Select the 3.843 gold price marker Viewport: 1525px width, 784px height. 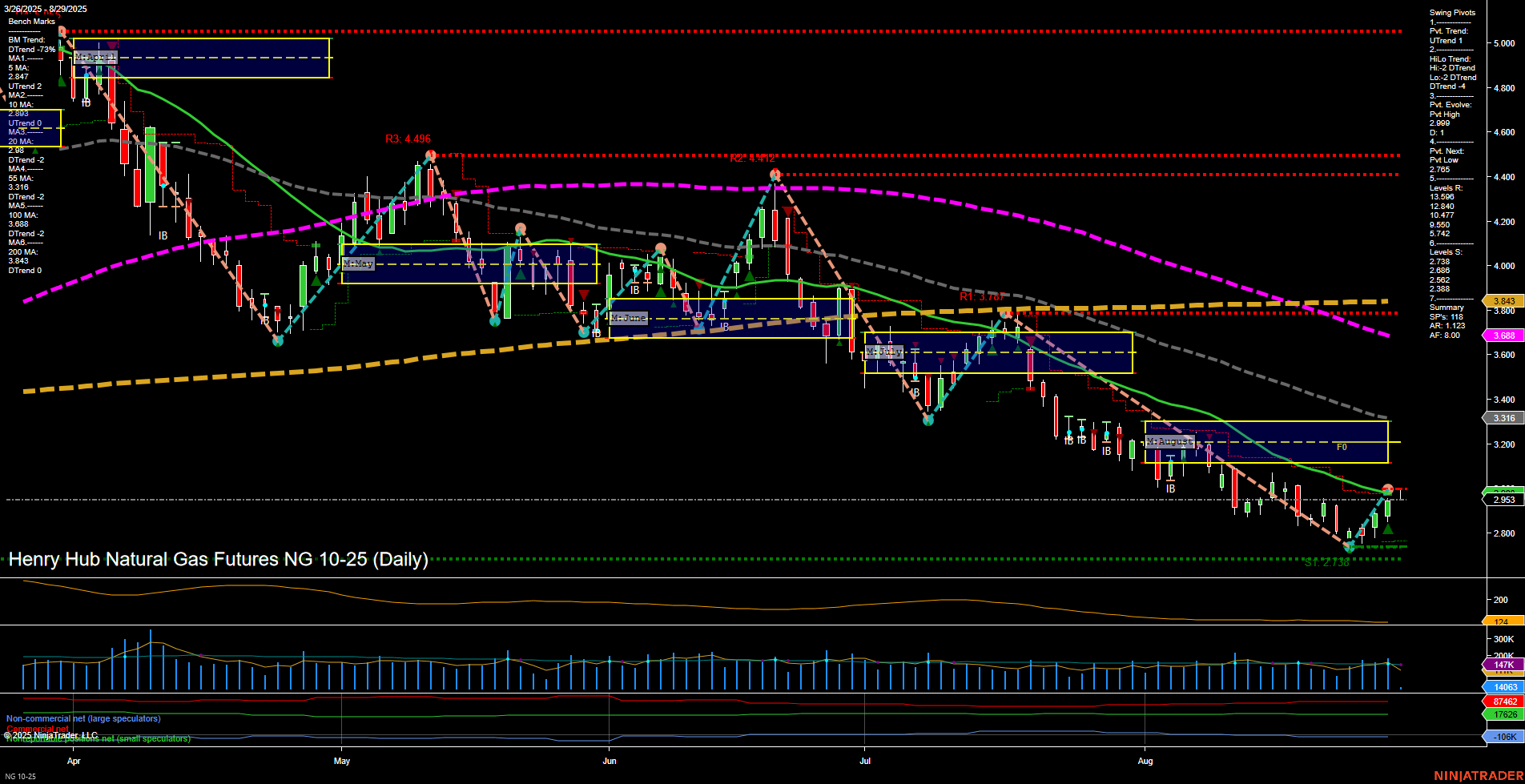(1504, 301)
